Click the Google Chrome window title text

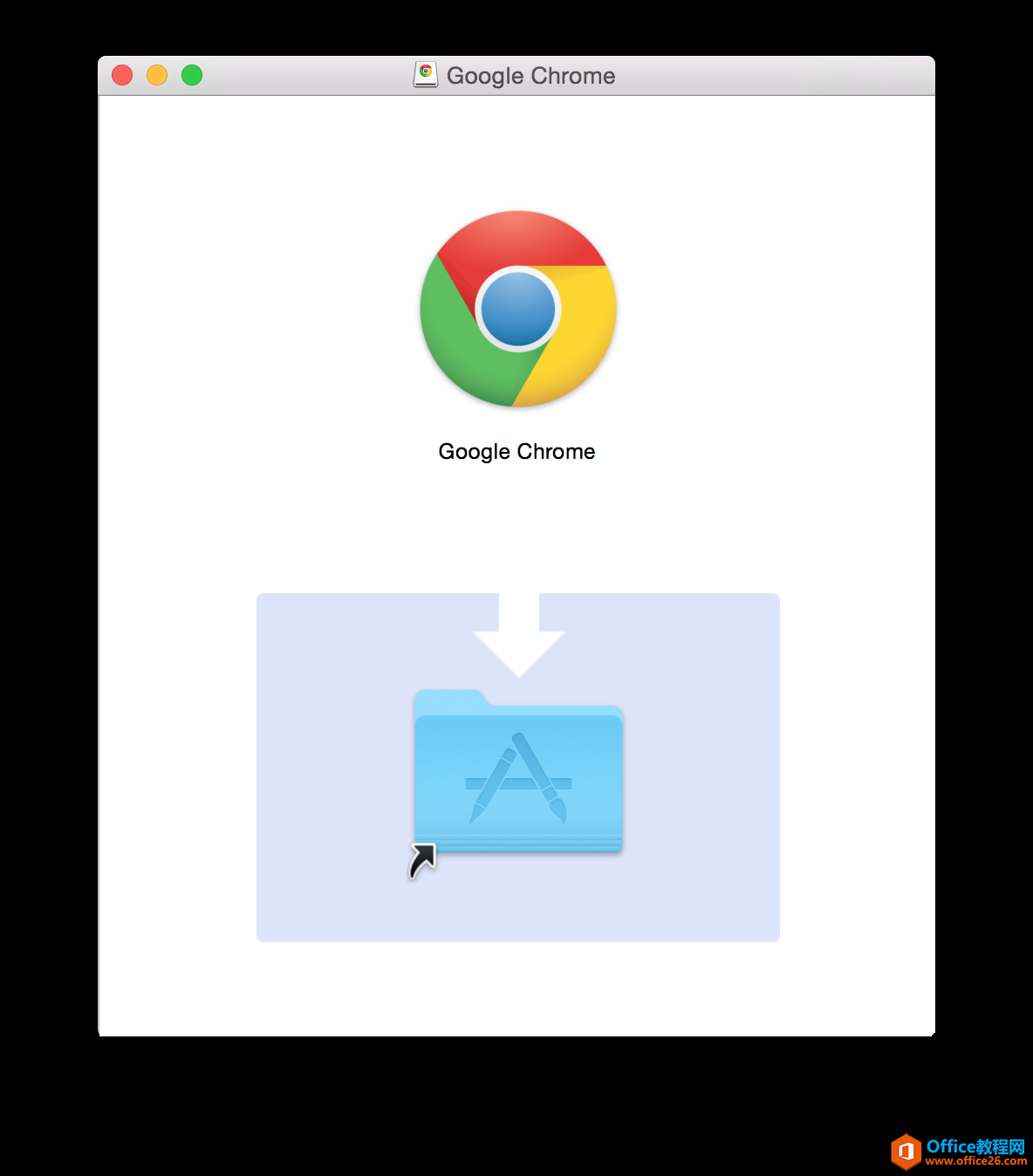pos(530,76)
